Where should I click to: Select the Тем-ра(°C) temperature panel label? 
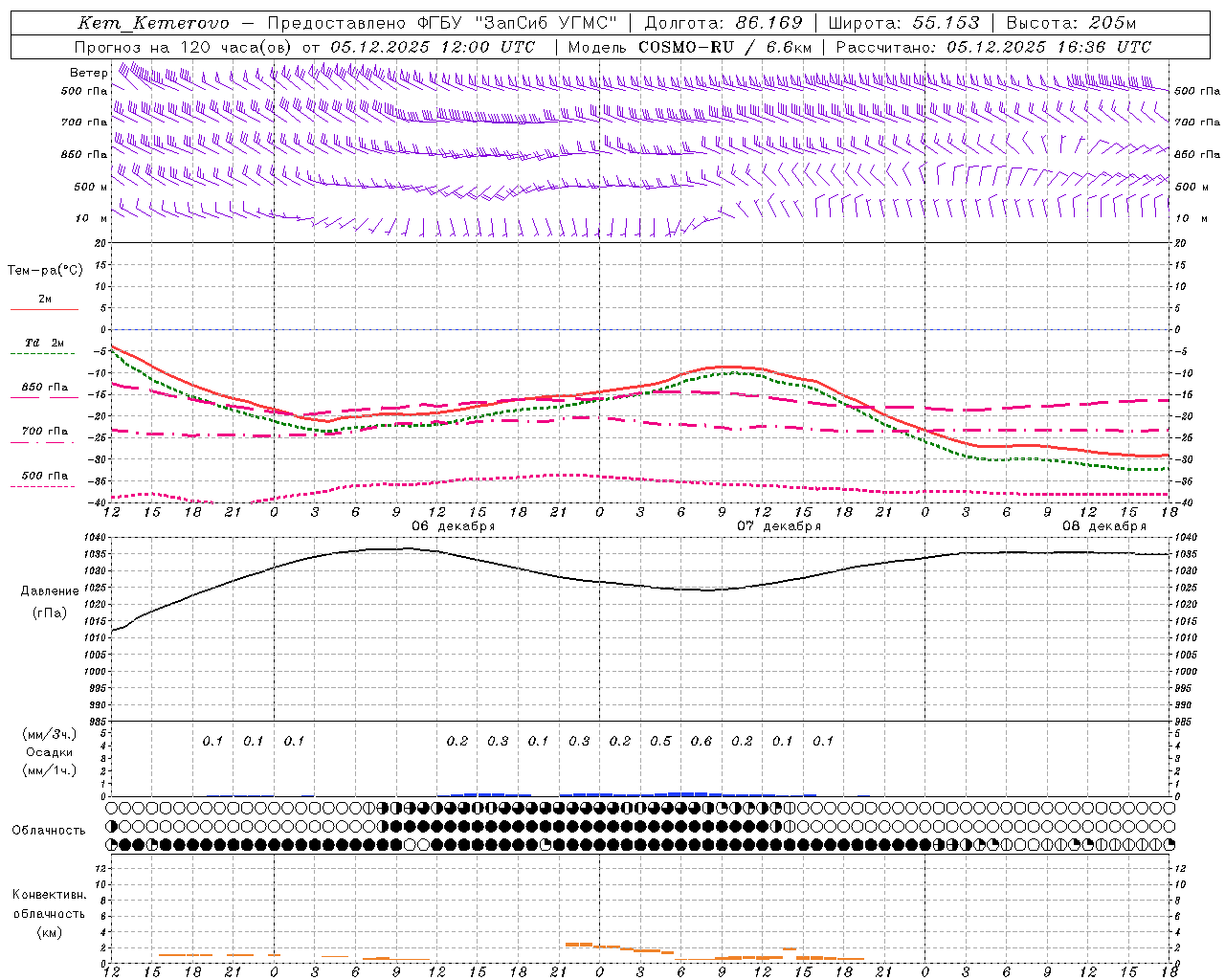(x=45, y=271)
